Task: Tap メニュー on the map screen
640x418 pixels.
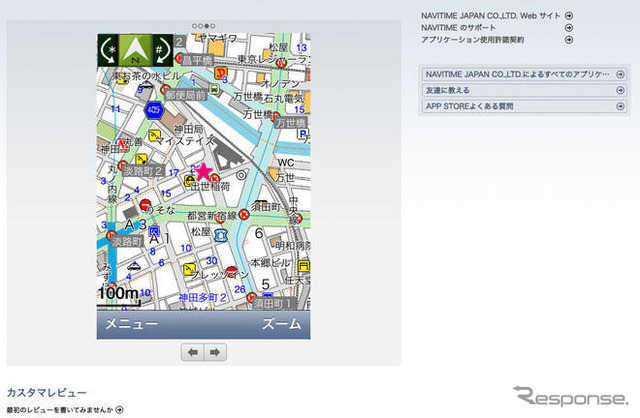Action: 131,324
